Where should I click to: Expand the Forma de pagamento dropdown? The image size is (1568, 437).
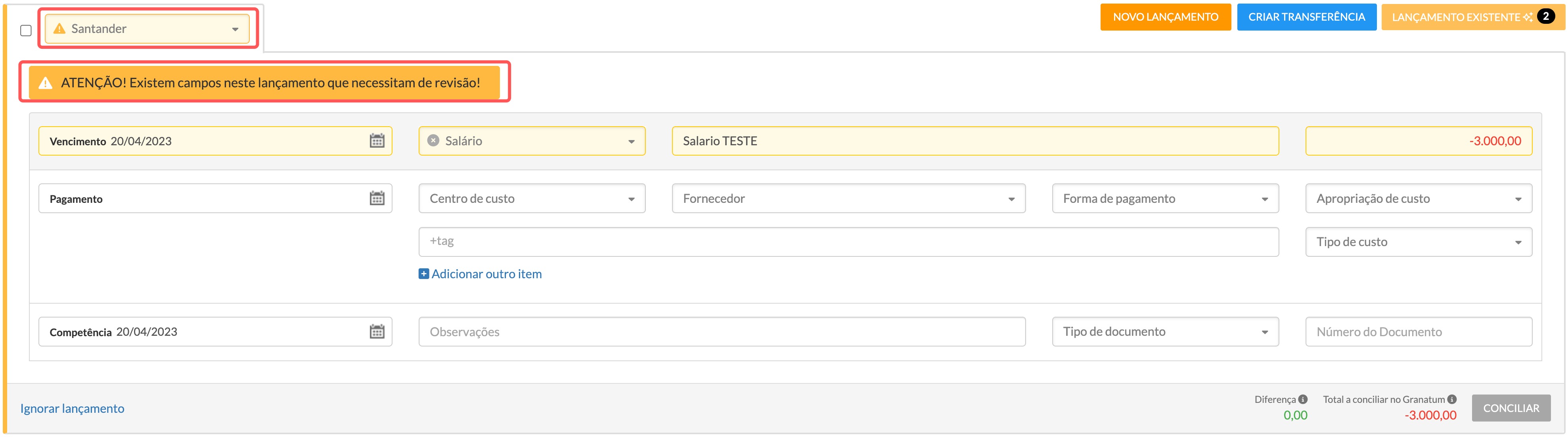point(1165,198)
